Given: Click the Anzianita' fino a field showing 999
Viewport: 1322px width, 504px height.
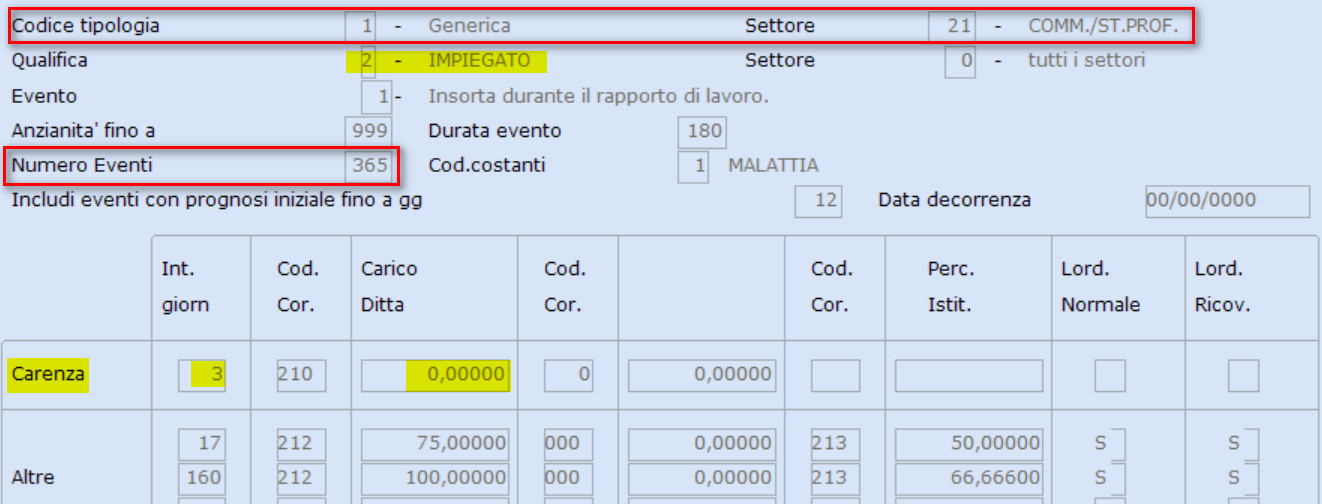Looking at the screenshot, I should (368, 131).
